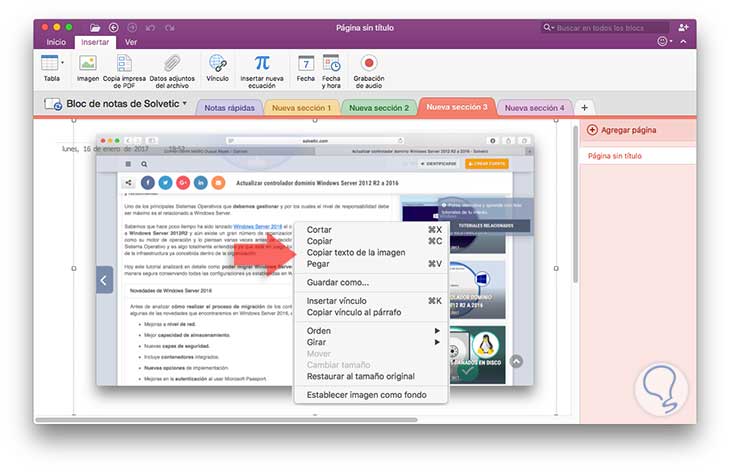Expand the Girar submenu
Screen dimensions: 730x472
[372, 342]
